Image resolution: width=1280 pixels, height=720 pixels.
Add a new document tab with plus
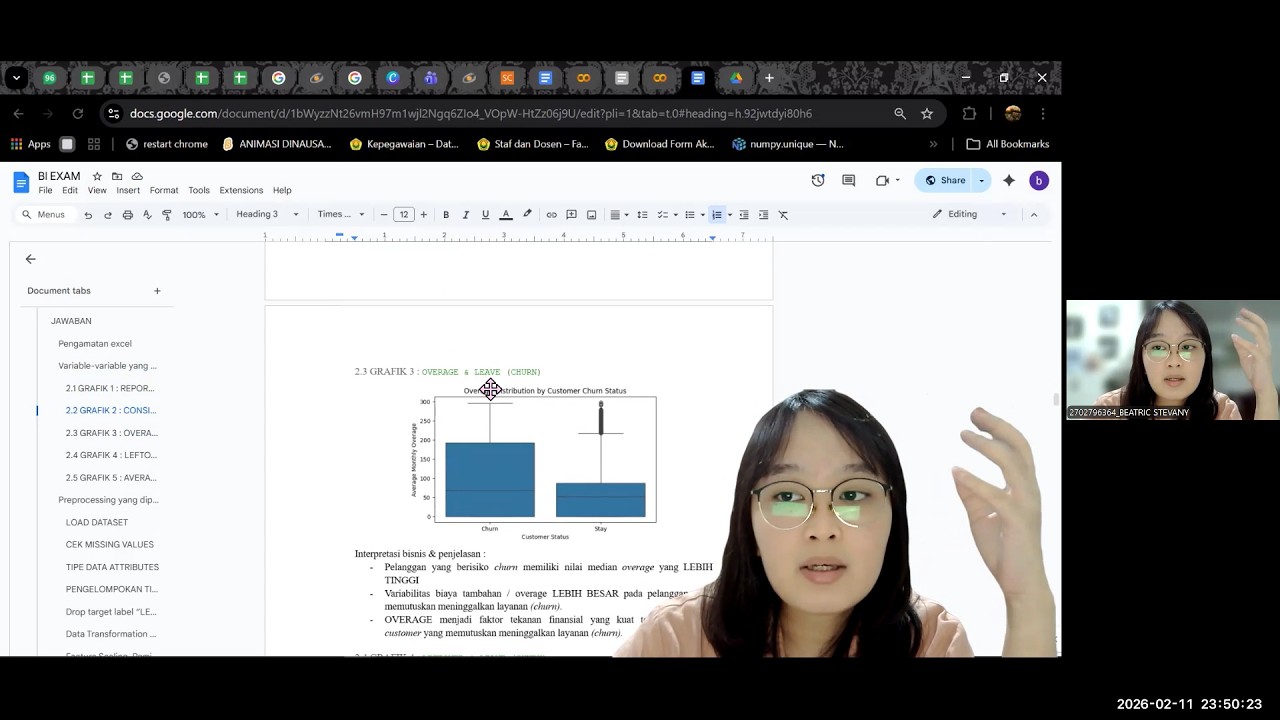tap(157, 291)
